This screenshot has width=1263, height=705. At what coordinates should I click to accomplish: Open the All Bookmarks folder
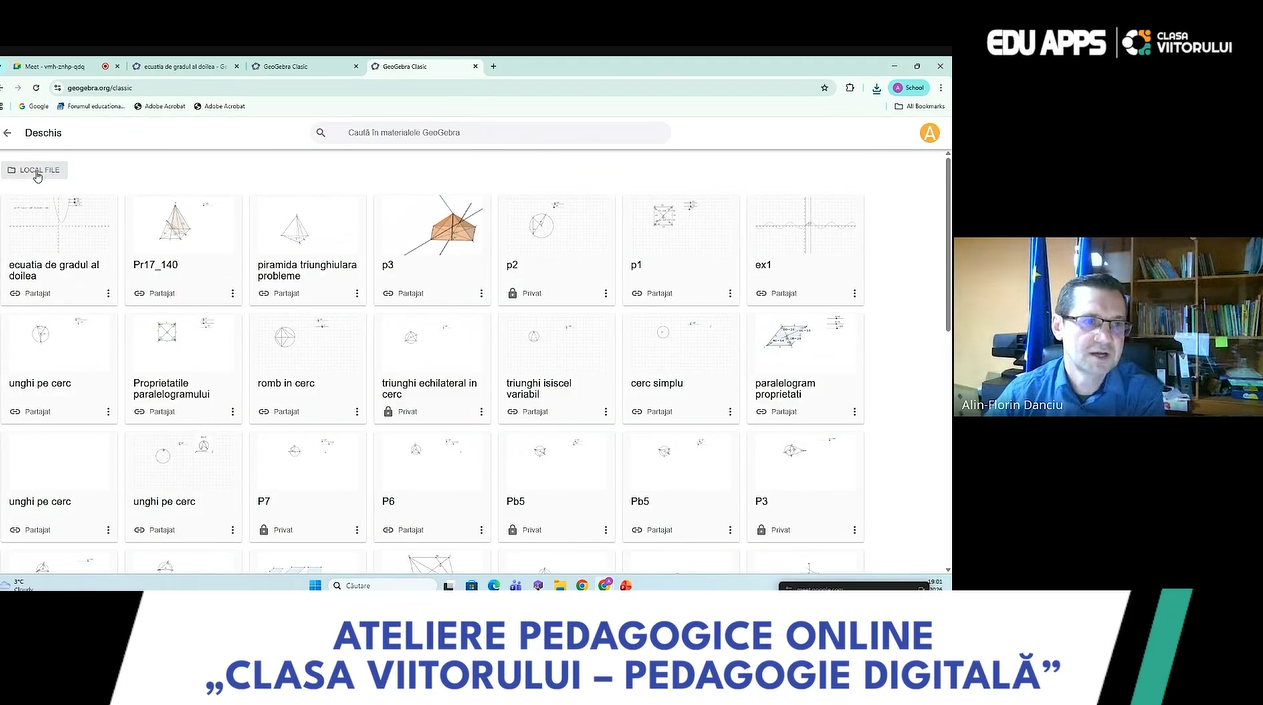(919, 106)
